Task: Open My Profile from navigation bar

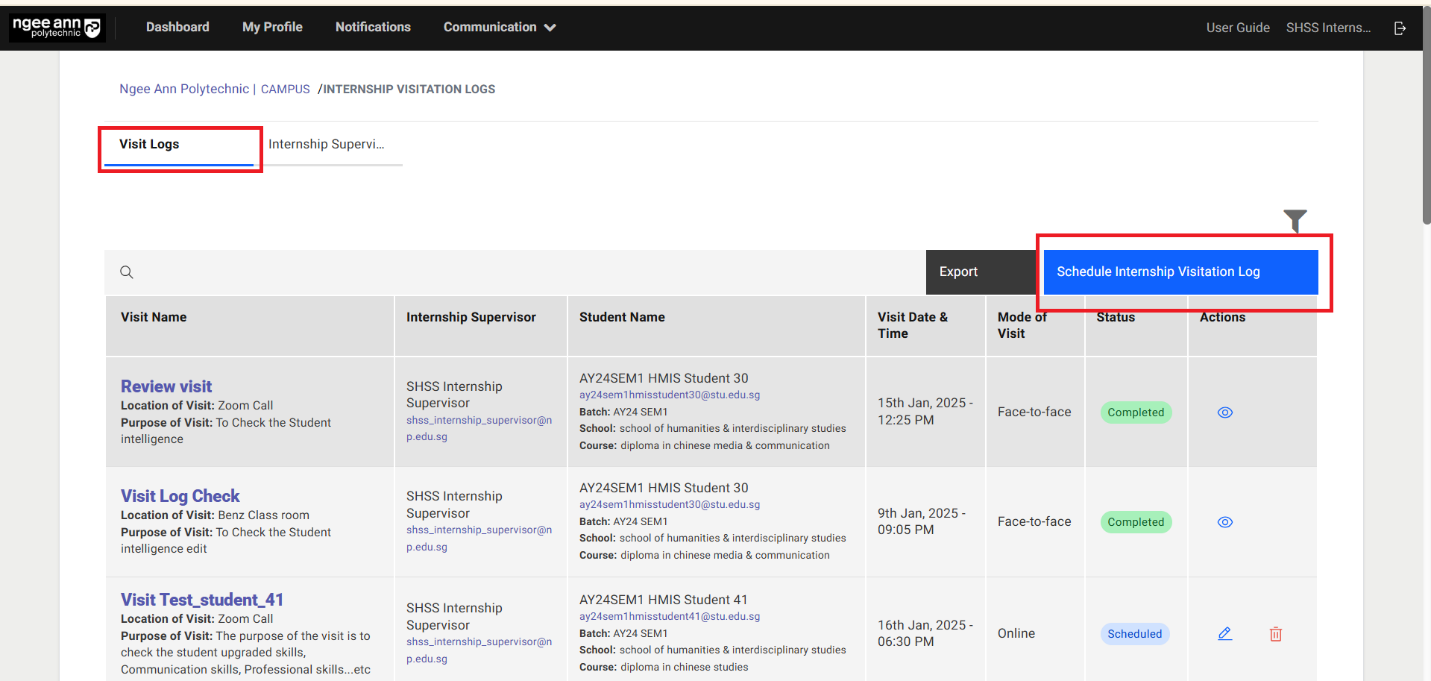Action: pyautogui.click(x=272, y=27)
